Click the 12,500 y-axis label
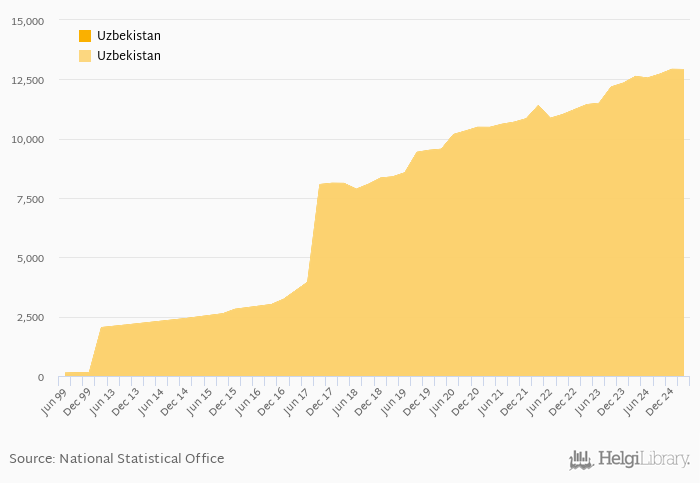This screenshot has height=483, width=700. coord(26,80)
